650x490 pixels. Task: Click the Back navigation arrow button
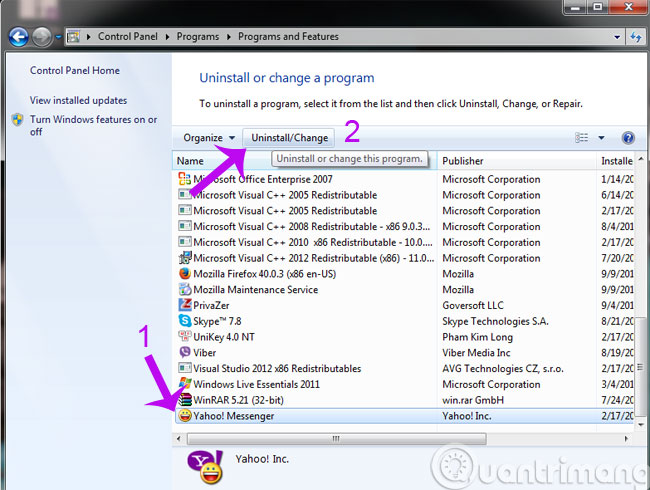coord(18,37)
